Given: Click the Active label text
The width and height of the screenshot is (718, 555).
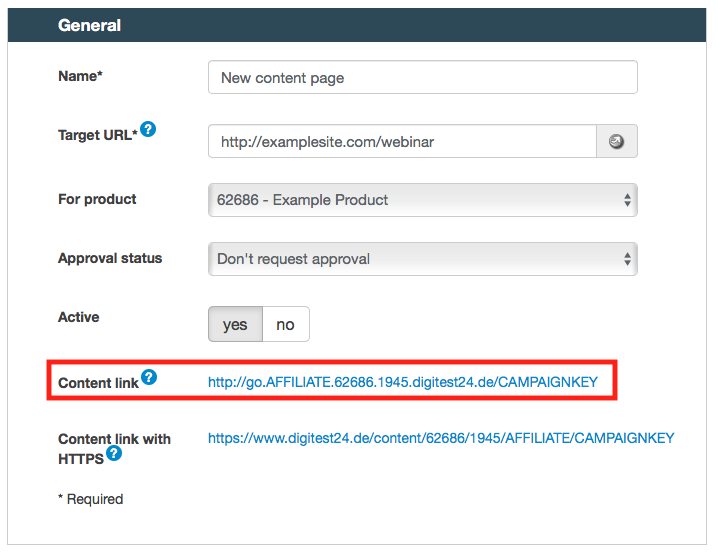Looking at the screenshot, I should [x=79, y=317].
